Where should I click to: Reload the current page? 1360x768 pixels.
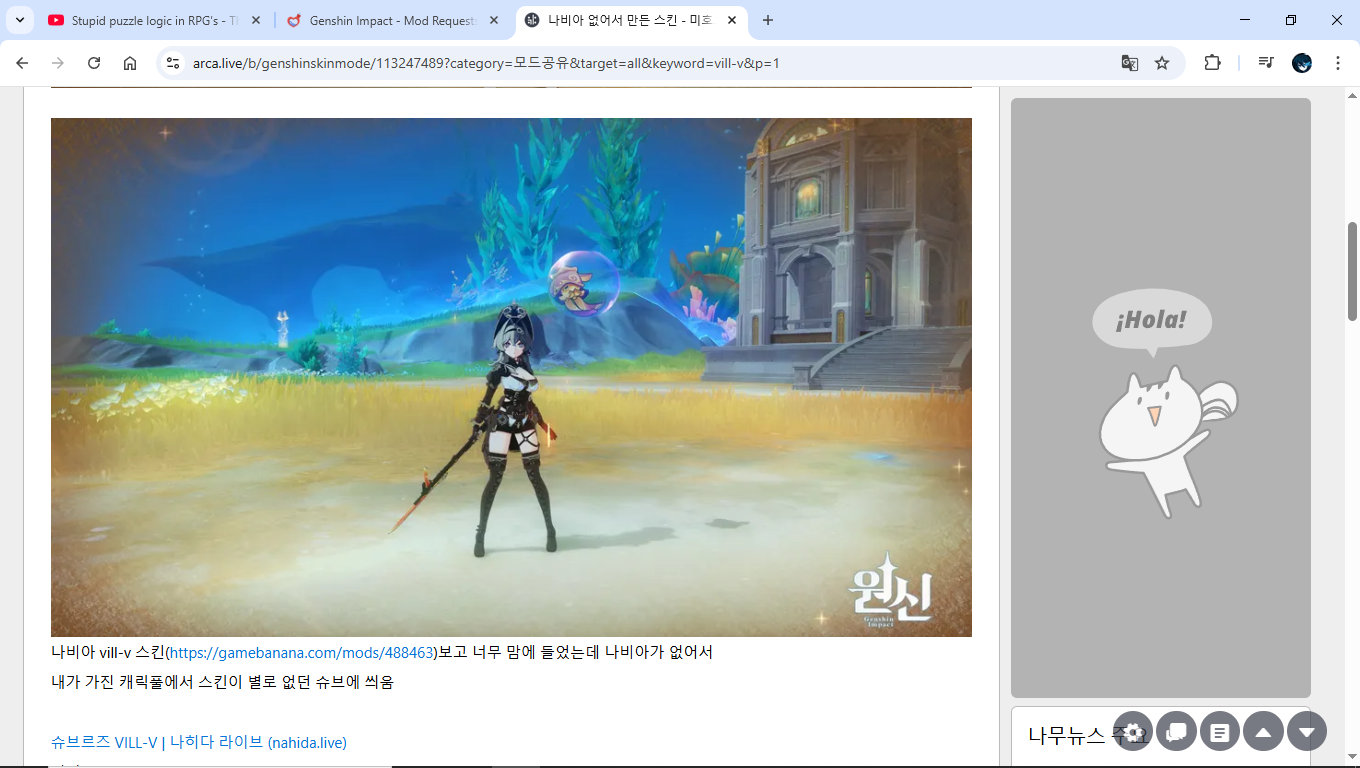click(94, 63)
